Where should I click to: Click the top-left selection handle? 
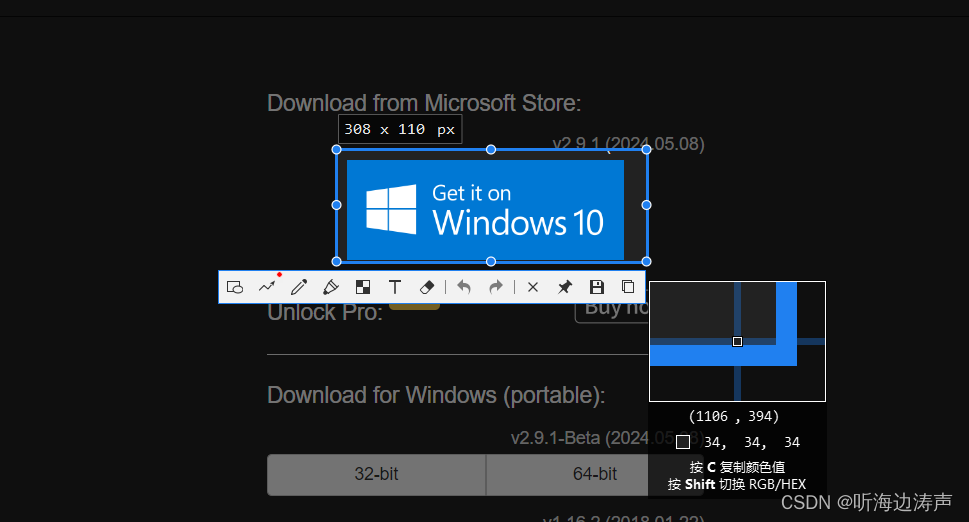336,149
